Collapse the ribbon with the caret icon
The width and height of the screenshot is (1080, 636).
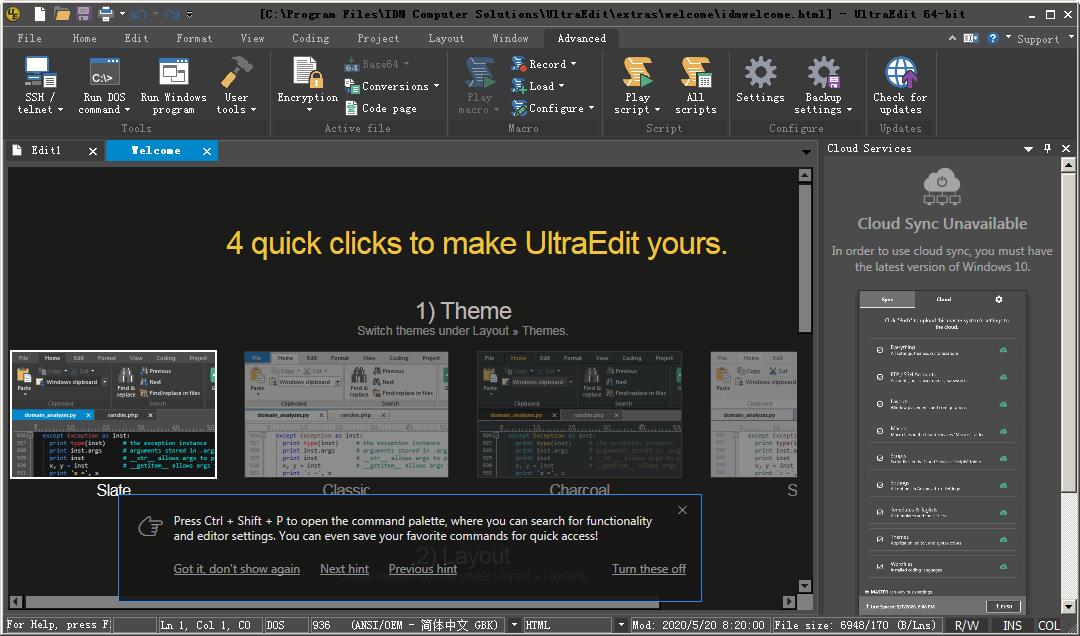(953, 39)
